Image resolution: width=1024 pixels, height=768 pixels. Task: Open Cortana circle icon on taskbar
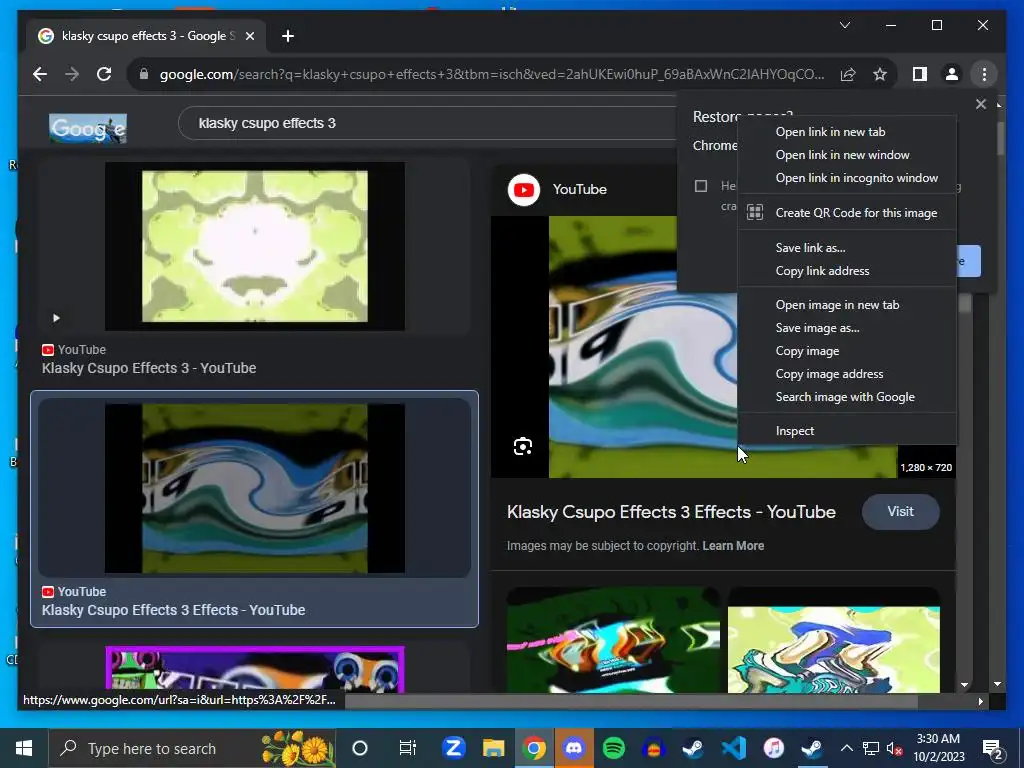point(360,748)
